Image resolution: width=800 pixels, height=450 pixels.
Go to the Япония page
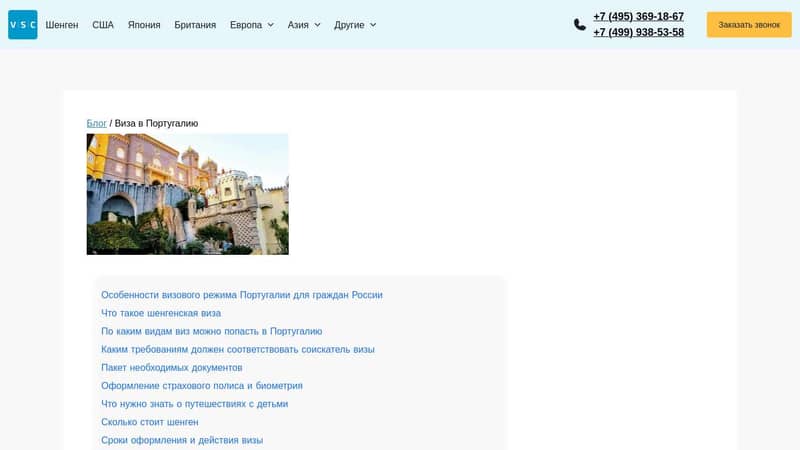click(x=144, y=25)
